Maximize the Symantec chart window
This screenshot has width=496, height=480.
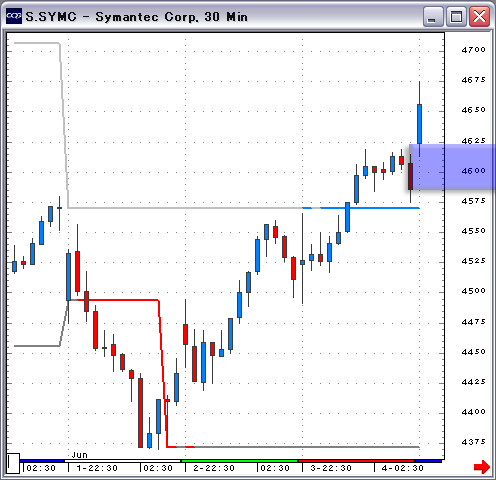(455, 16)
